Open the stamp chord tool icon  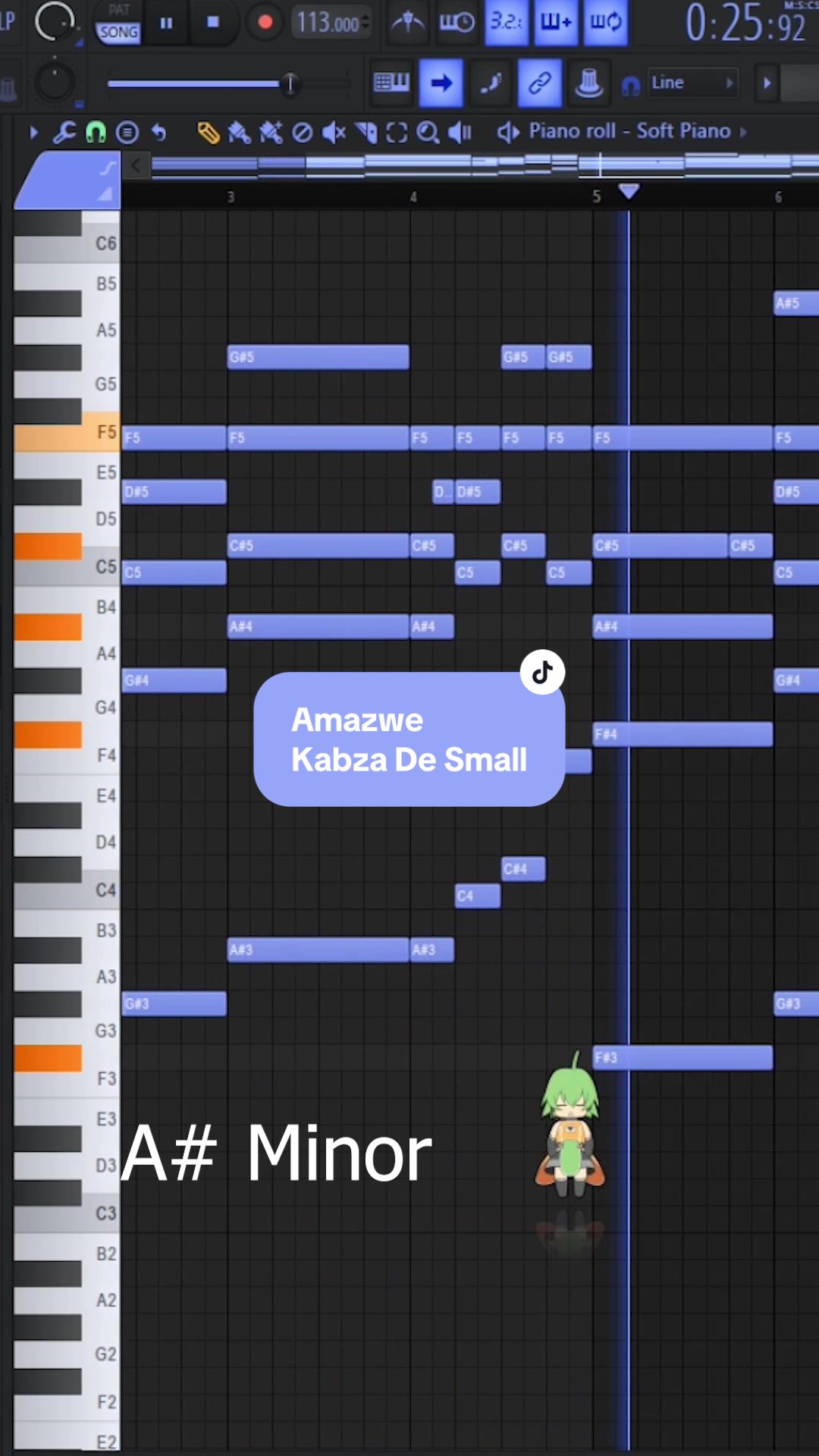coord(127,133)
